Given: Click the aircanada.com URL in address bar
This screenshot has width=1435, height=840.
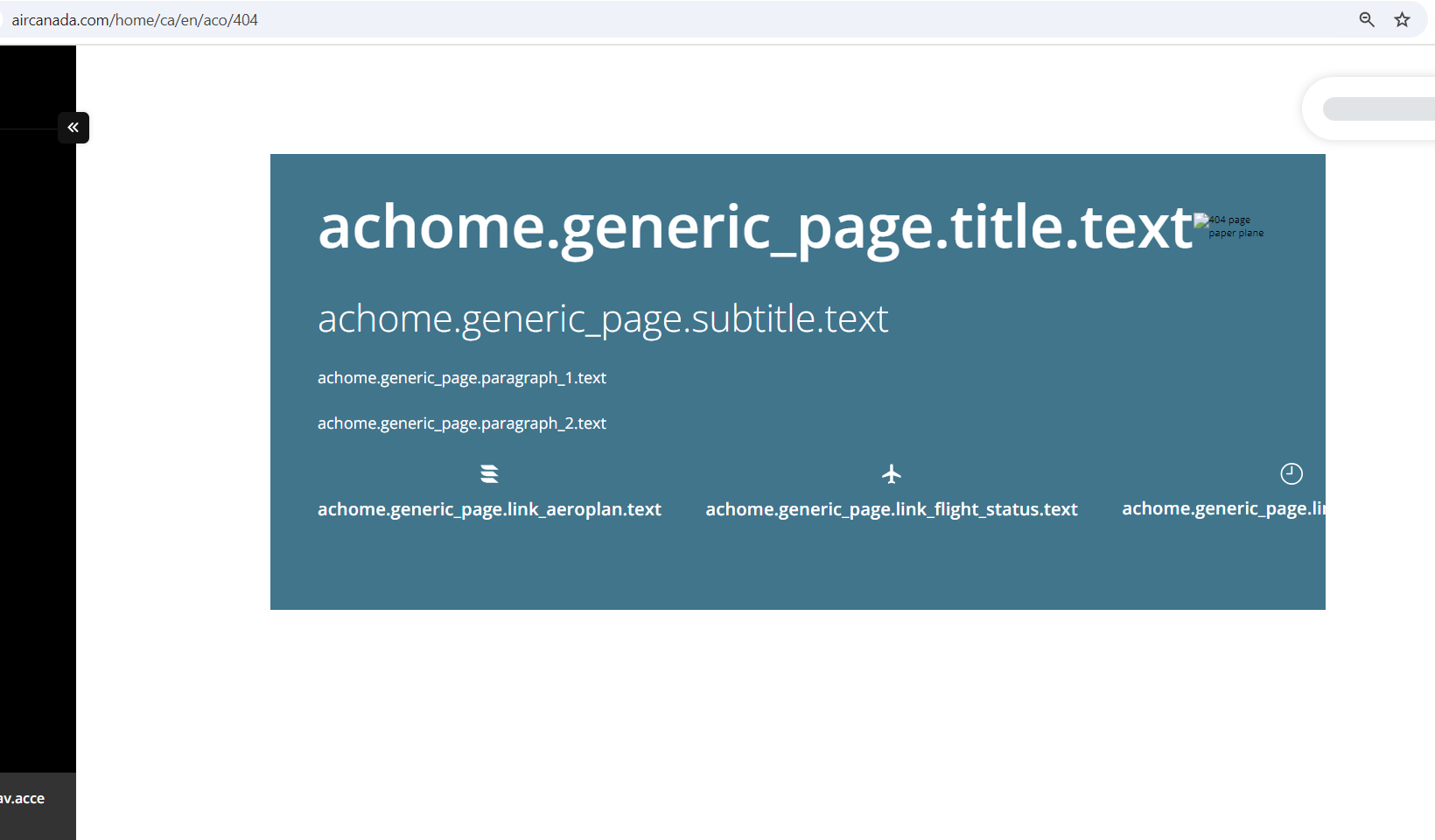Looking at the screenshot, I should tap(135, 20).
